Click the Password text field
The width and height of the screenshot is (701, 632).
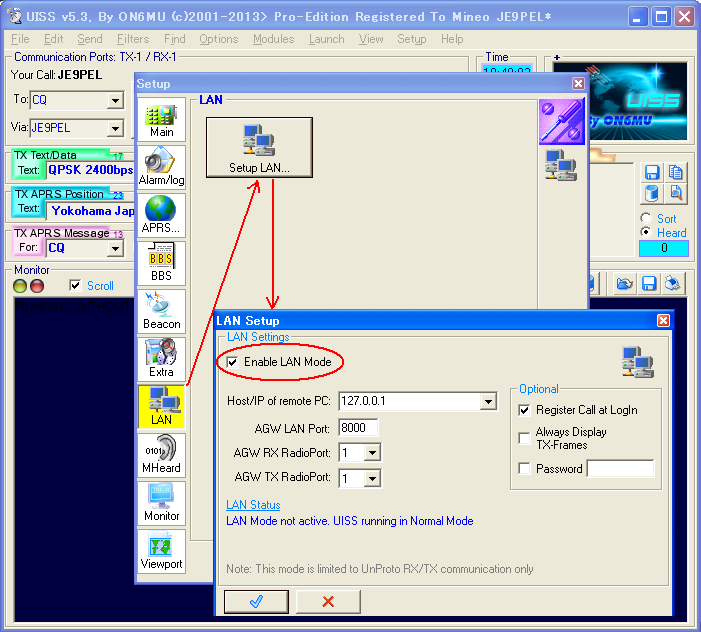pos(621,468)
